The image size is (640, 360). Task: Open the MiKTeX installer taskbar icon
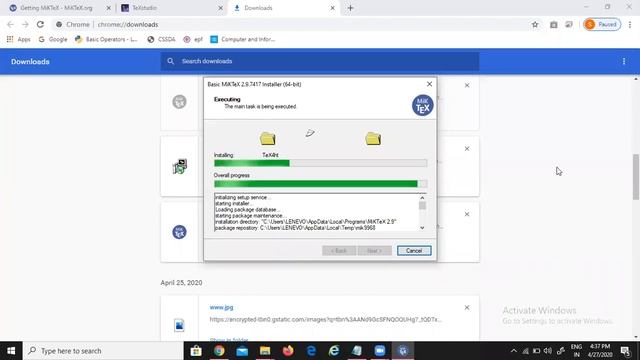pyautogui.click(x=403, y=351)
